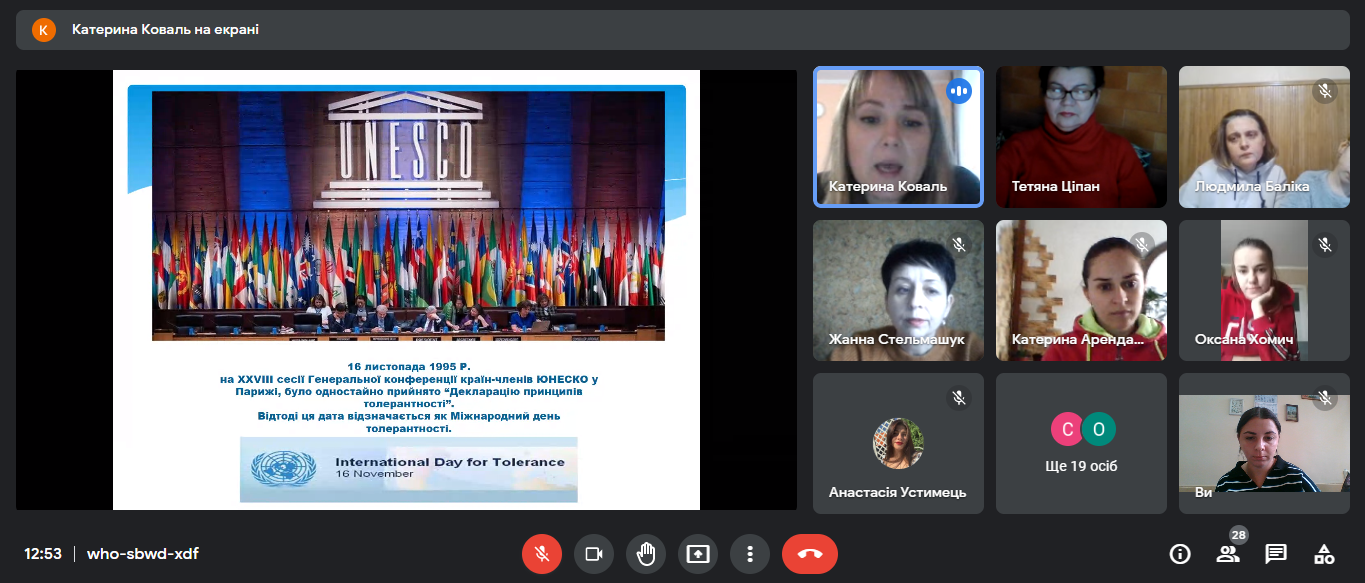
Task: Show the participants list with 28 people
Action: pos(1227,554)
